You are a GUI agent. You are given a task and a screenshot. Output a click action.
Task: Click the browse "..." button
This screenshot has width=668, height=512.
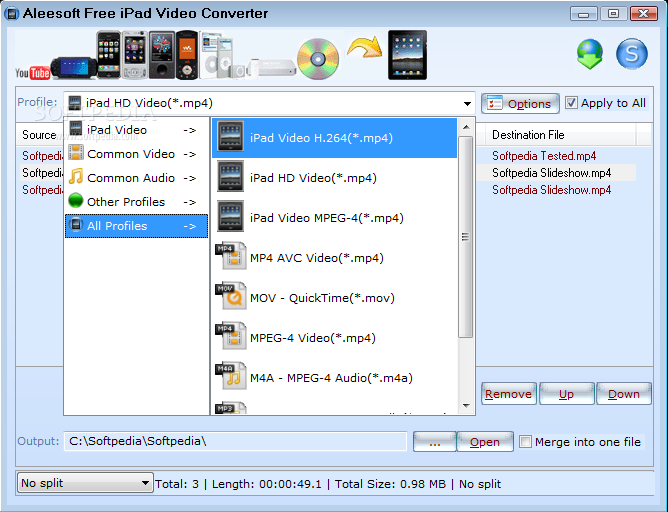(435, 442)
